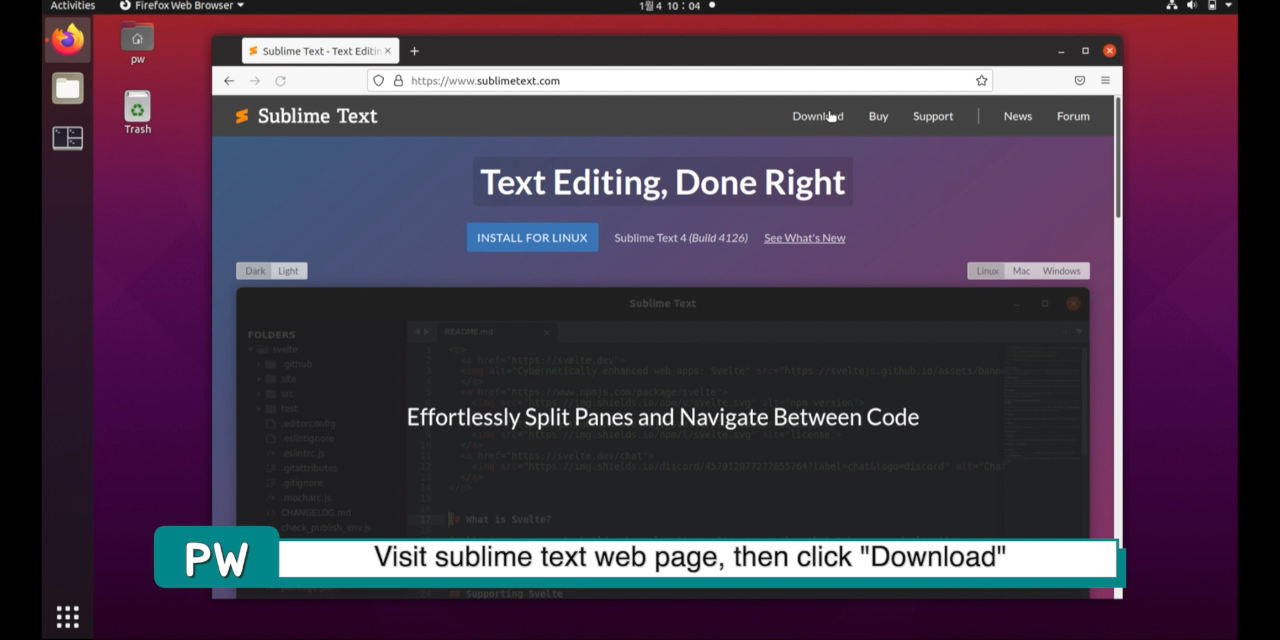Bookmark this page with the star icon
1280x640 pixels.
point(982,81)
